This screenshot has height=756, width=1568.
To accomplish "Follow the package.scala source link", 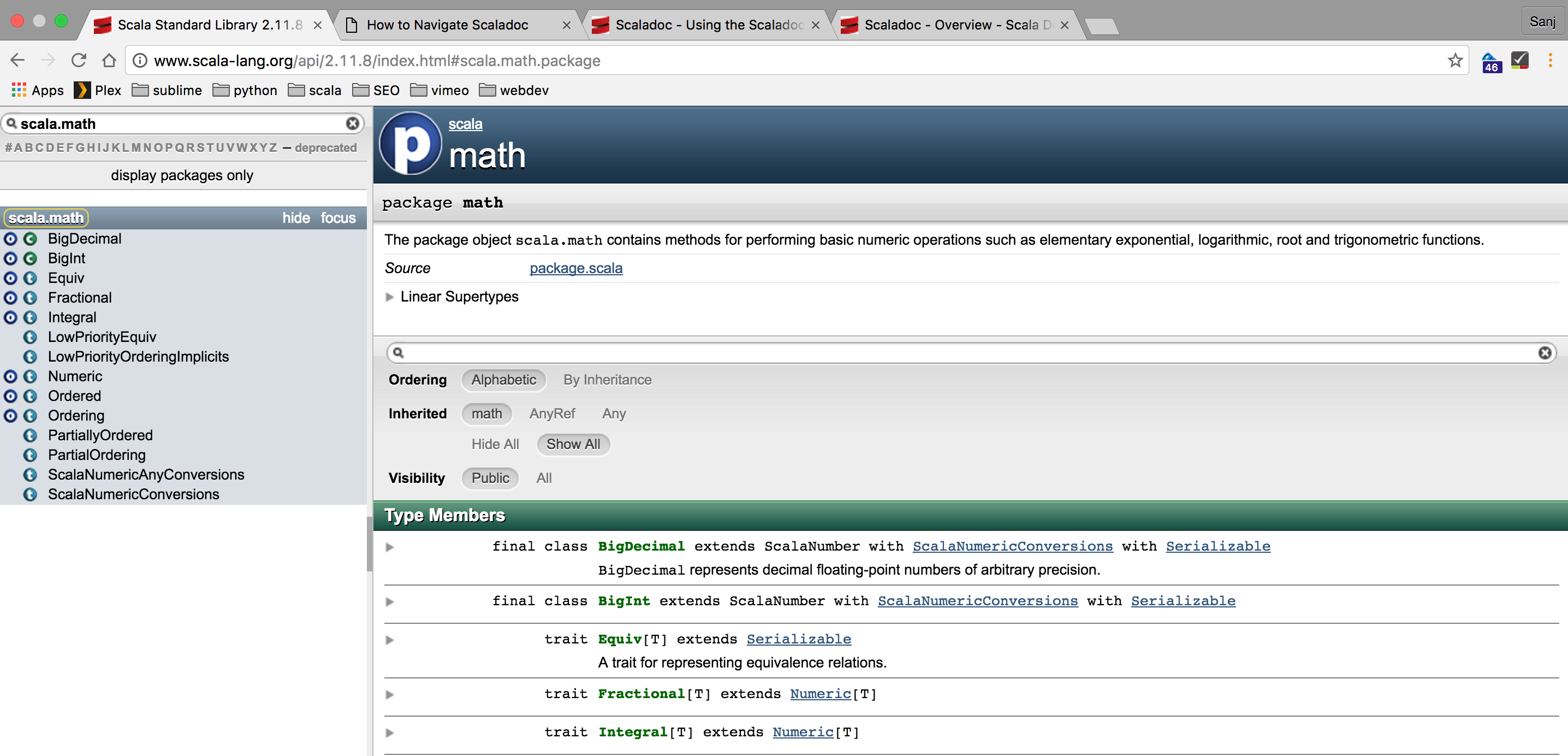I will point(575,268).
